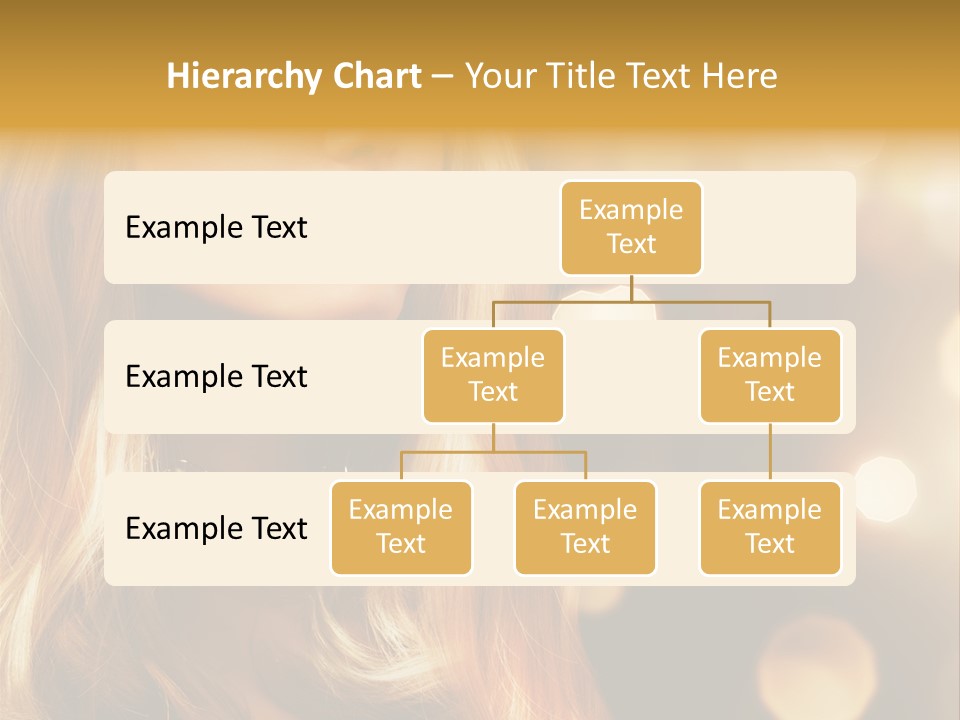This screenshot has height=720, width=960.
Task: Click the bold Hierarchy Chart title text
Action: coord(293,75)
